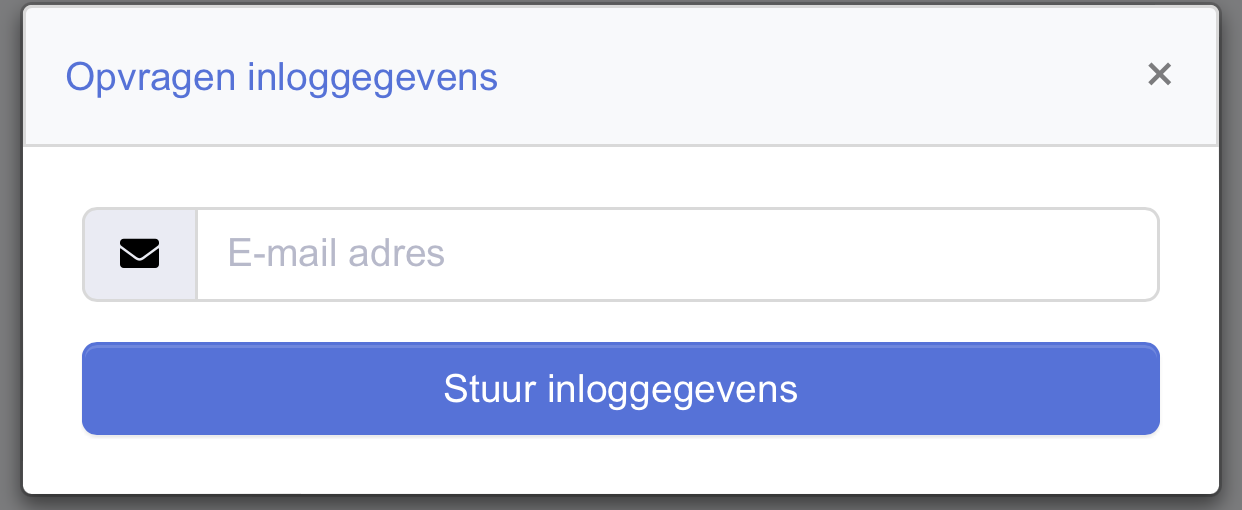Image resolution: width=1242 pixels, height=510 pixels.
Task: Click the envelope icon beside the email field
Action: click(139, 254)
